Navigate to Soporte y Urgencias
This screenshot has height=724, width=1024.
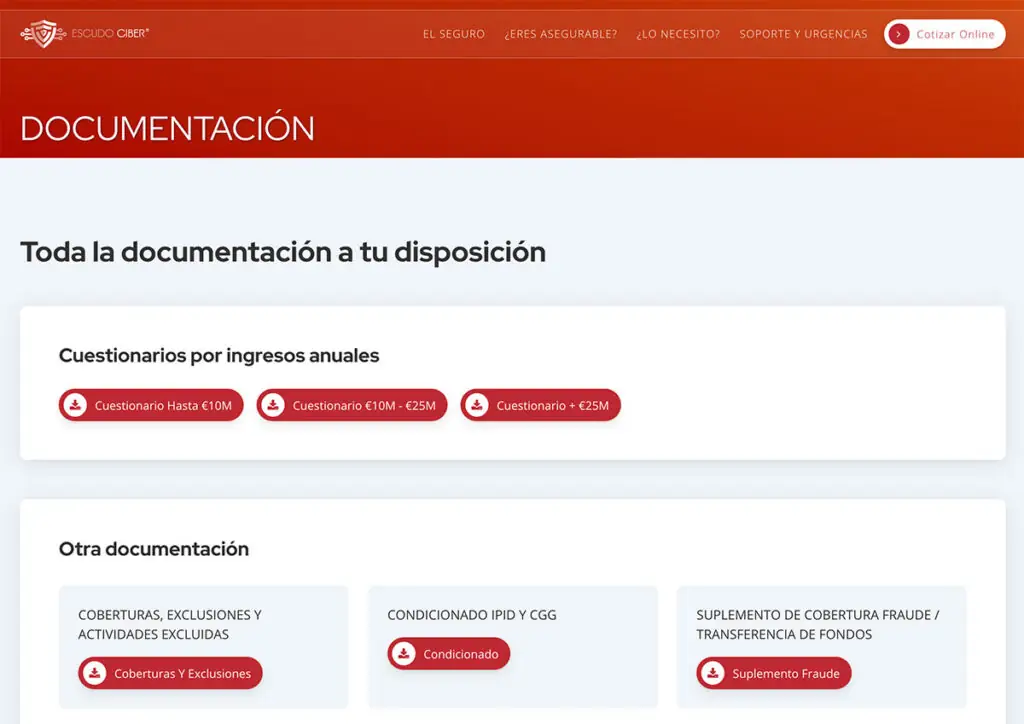pyautogui.click(x=803, y=34)
